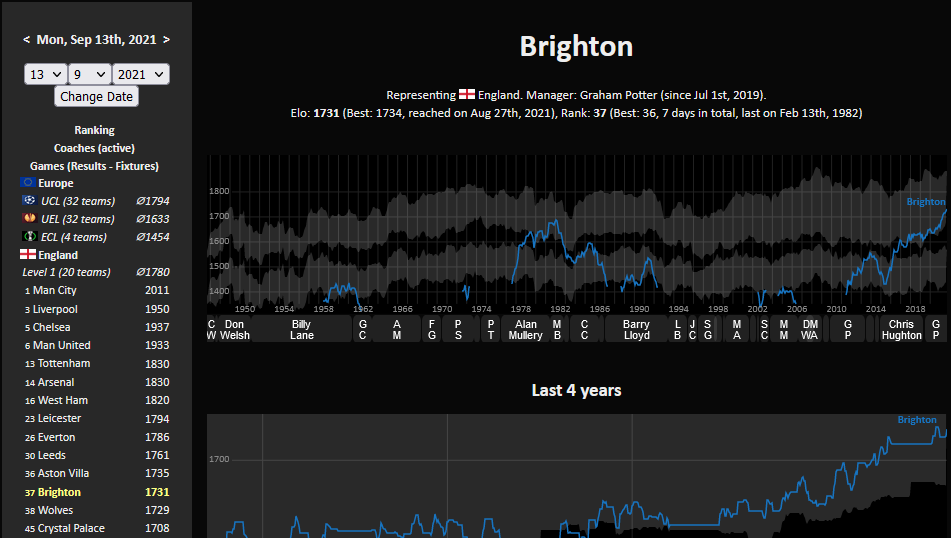This screenshot has width=951, height=538.
Task: Click average rating Ø1794 for UCL
Action: coord(153,201)
